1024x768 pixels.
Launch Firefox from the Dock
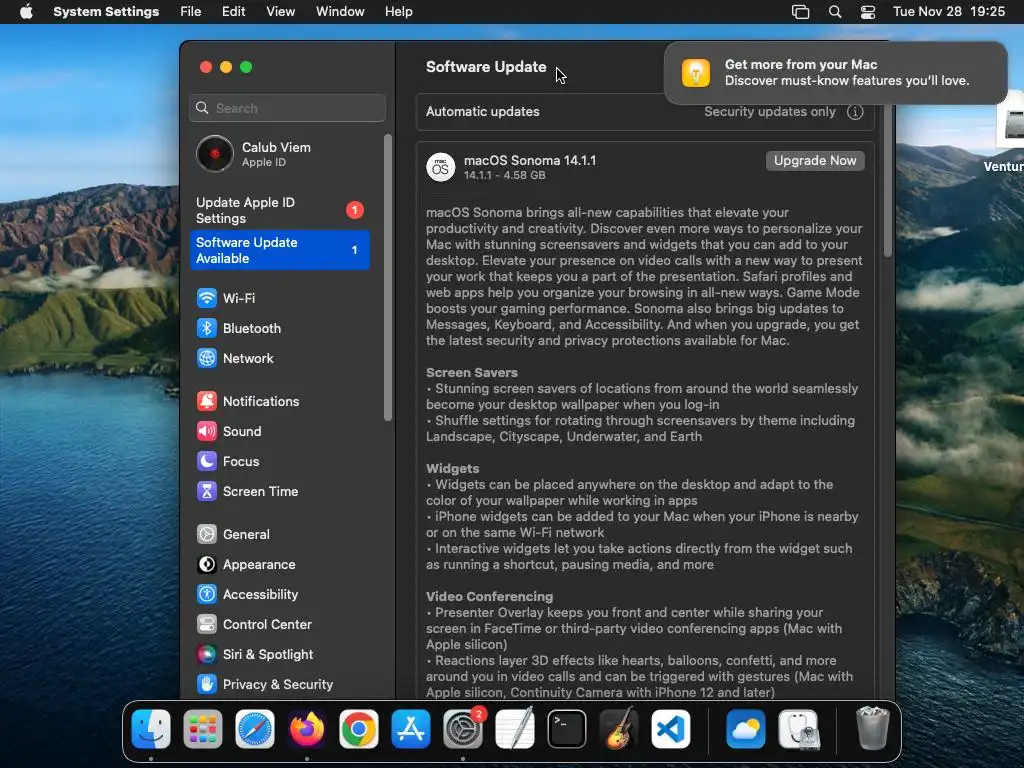307,729
